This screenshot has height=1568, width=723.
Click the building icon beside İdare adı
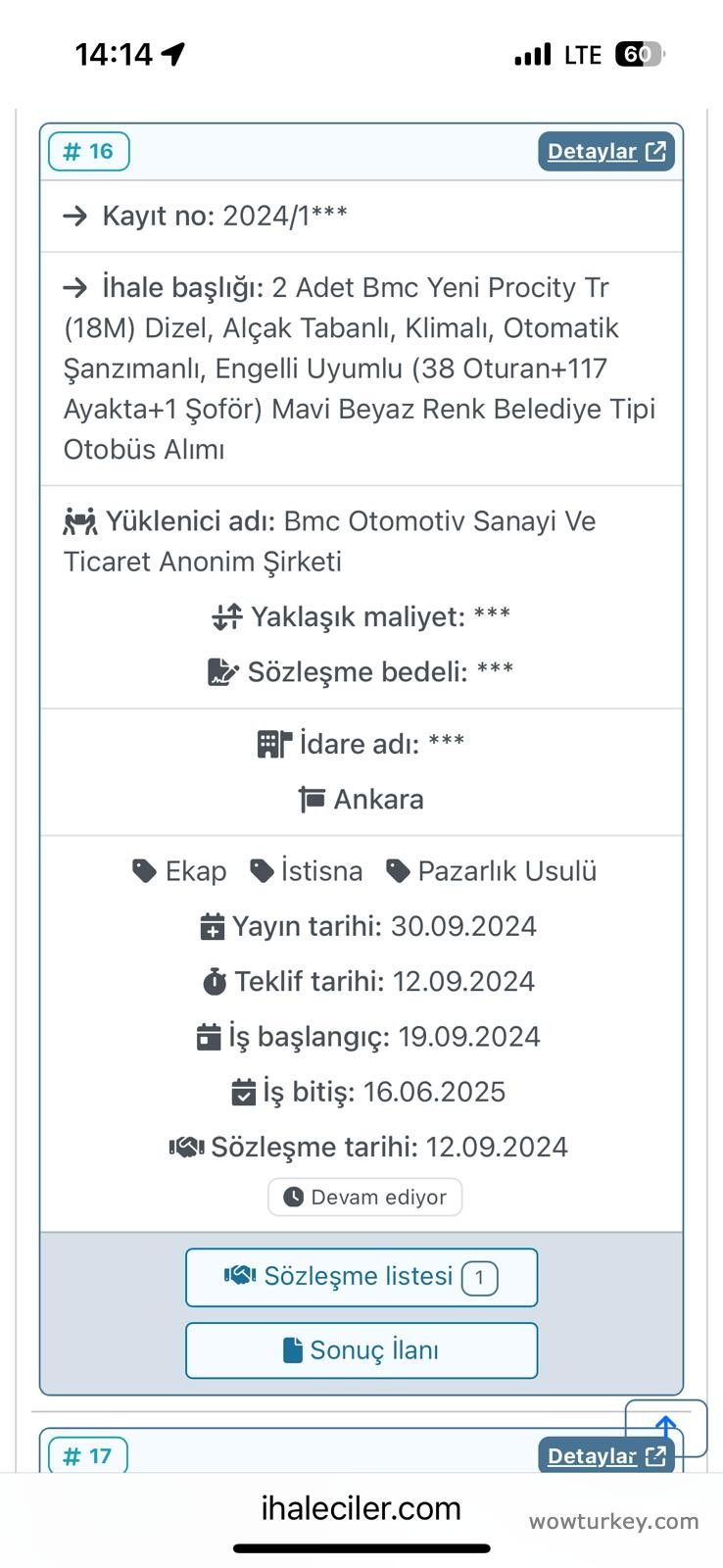point(274,744)
